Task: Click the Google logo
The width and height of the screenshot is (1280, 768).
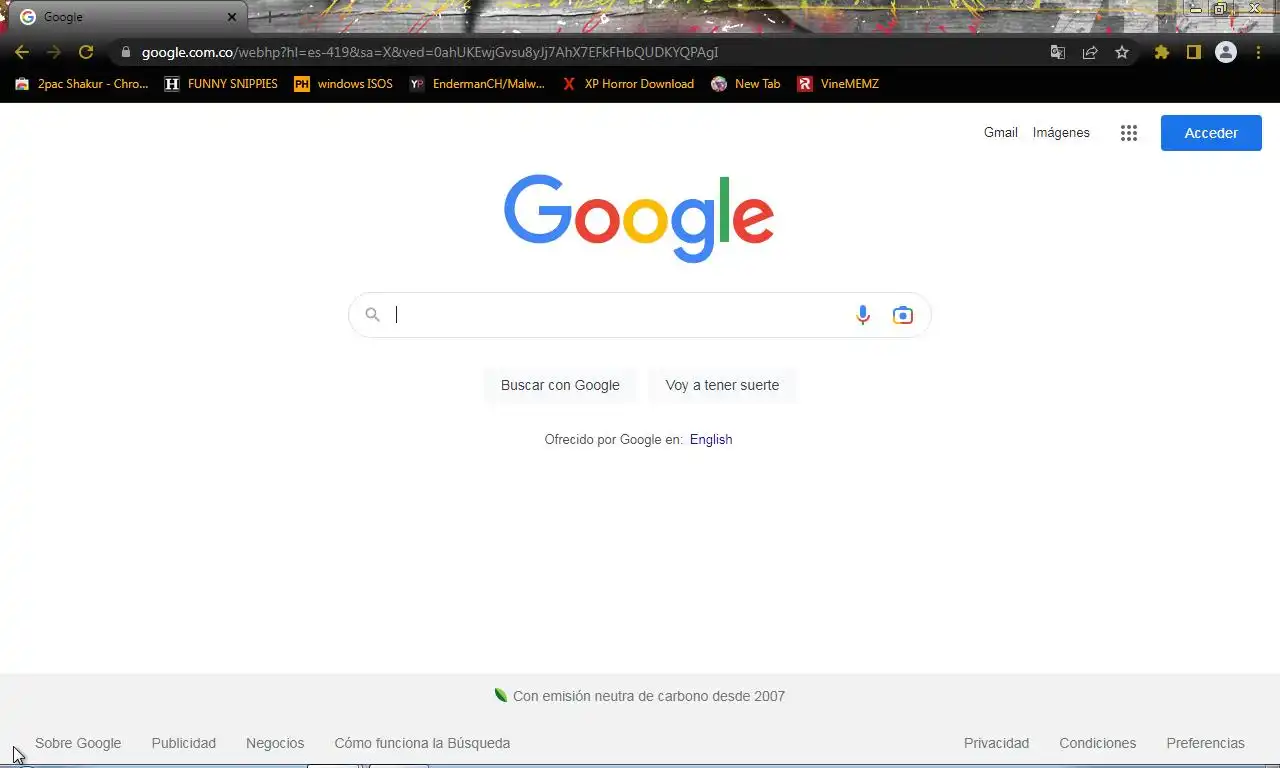Action: click(x=639, y=218)
